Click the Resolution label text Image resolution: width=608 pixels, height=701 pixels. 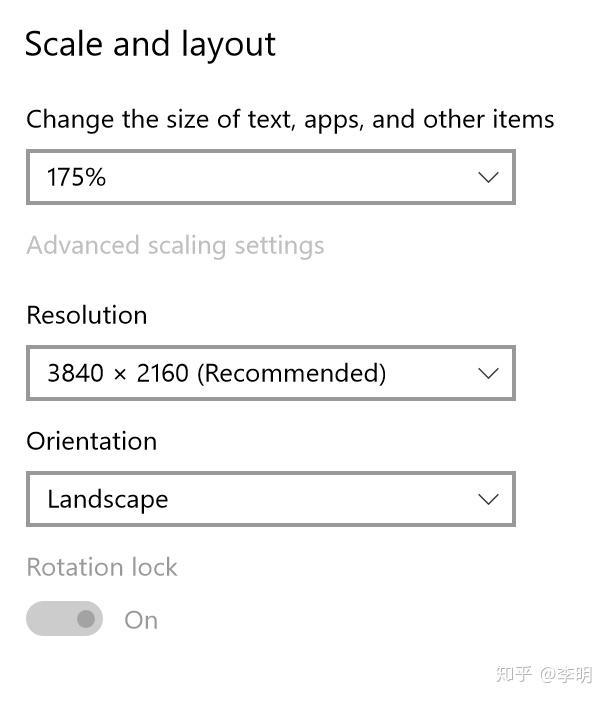point(87,315)
